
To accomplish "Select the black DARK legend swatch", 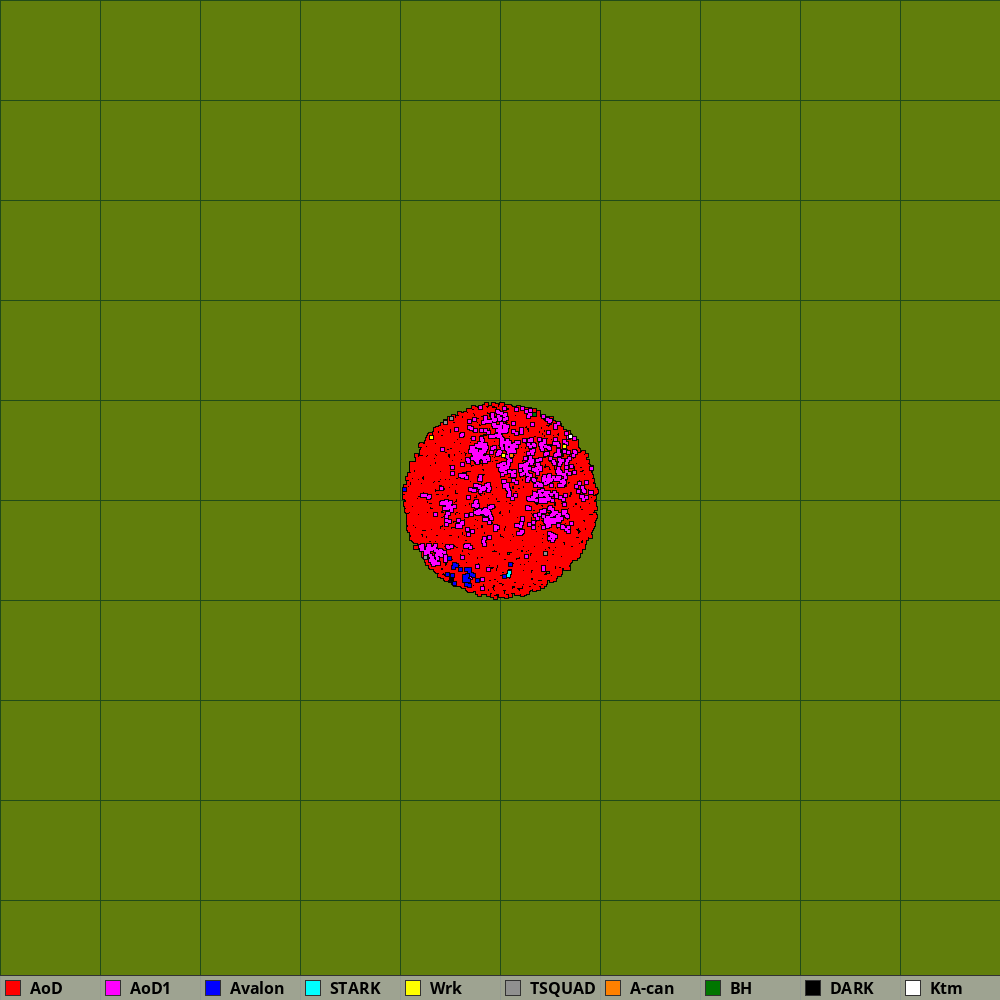I will click(813, 988).
